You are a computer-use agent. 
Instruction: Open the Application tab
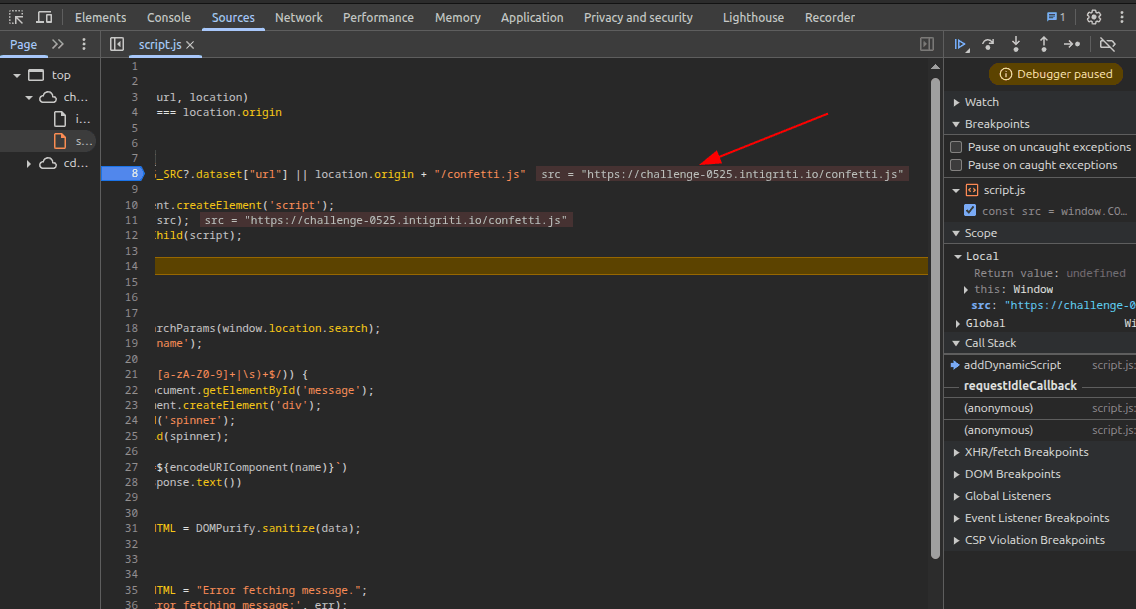(532, 17)
